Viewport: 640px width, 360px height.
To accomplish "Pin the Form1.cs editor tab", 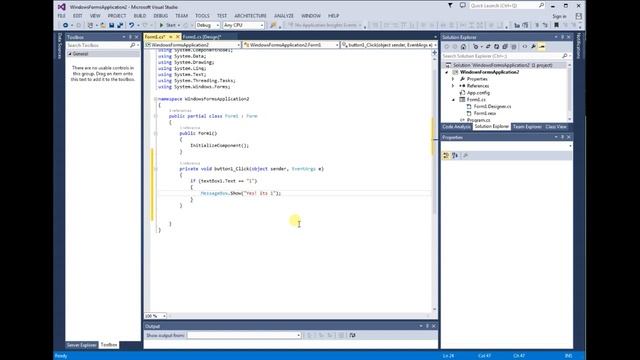I will [x=171, y=37].
